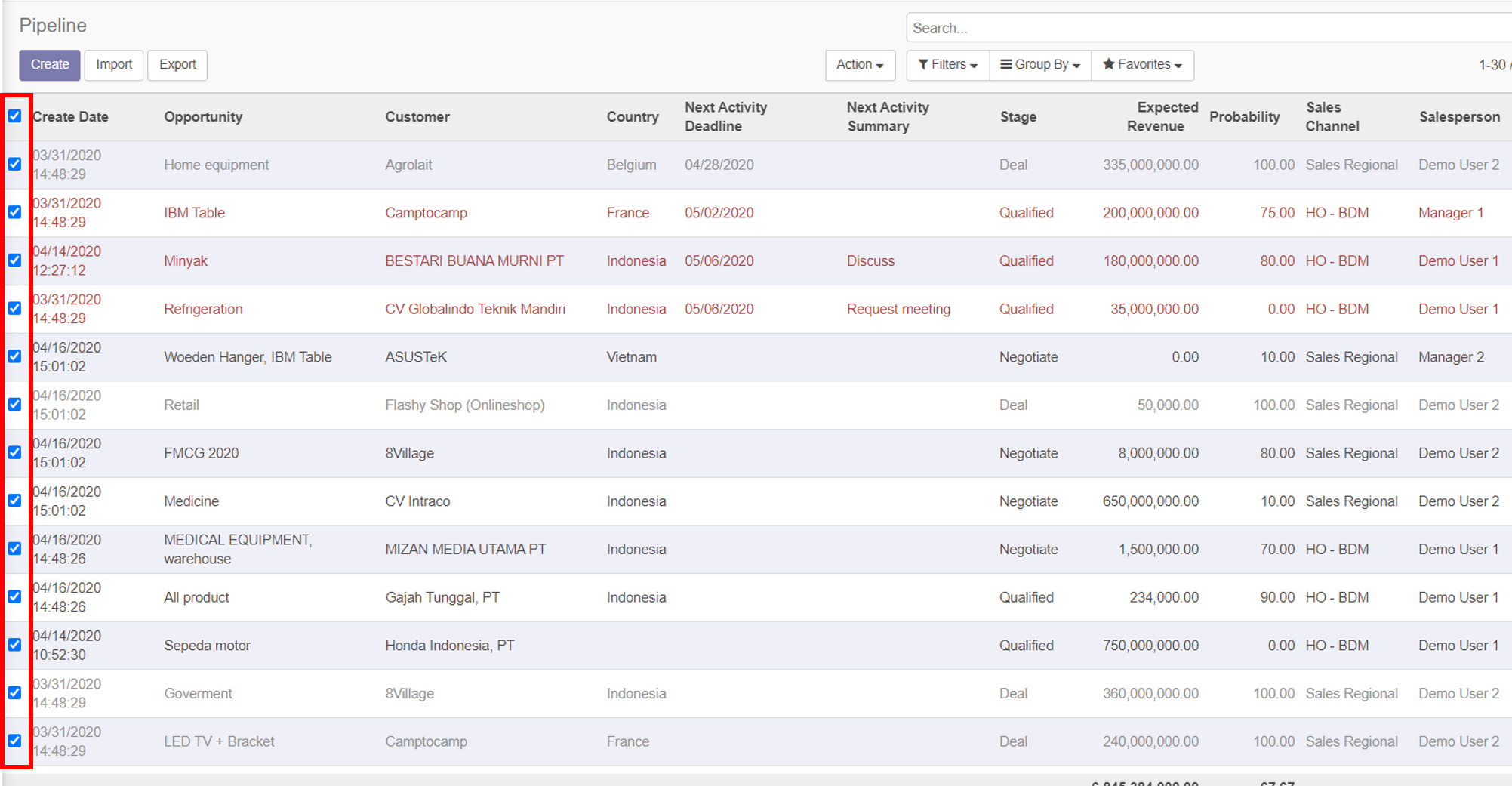Uncheck the LED TV + Bracket row checkbox
Viewport: 1512px width, 786px height.
click(14, 741)
